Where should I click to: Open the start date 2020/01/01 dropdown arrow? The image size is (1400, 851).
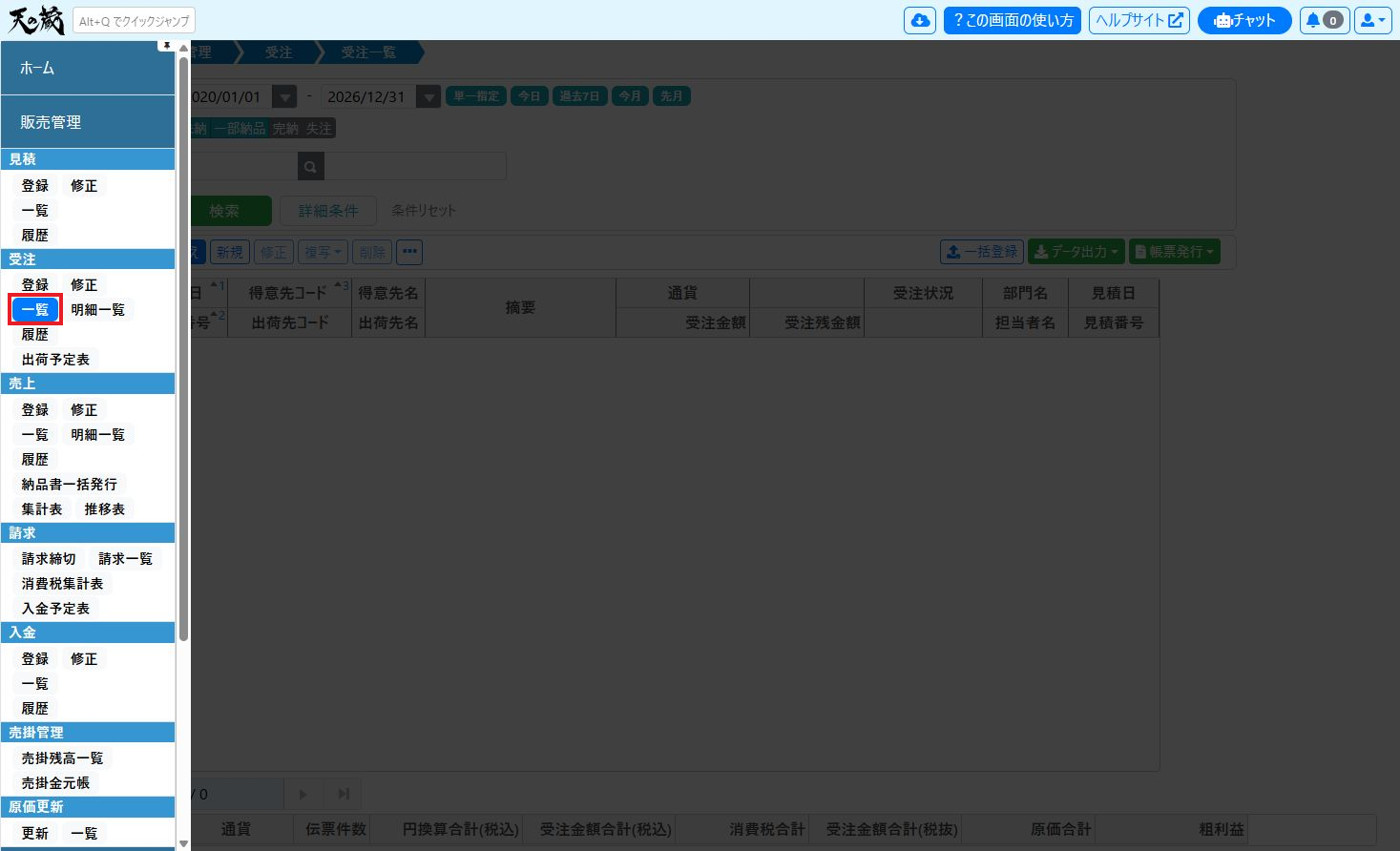(x=284, y=96)
